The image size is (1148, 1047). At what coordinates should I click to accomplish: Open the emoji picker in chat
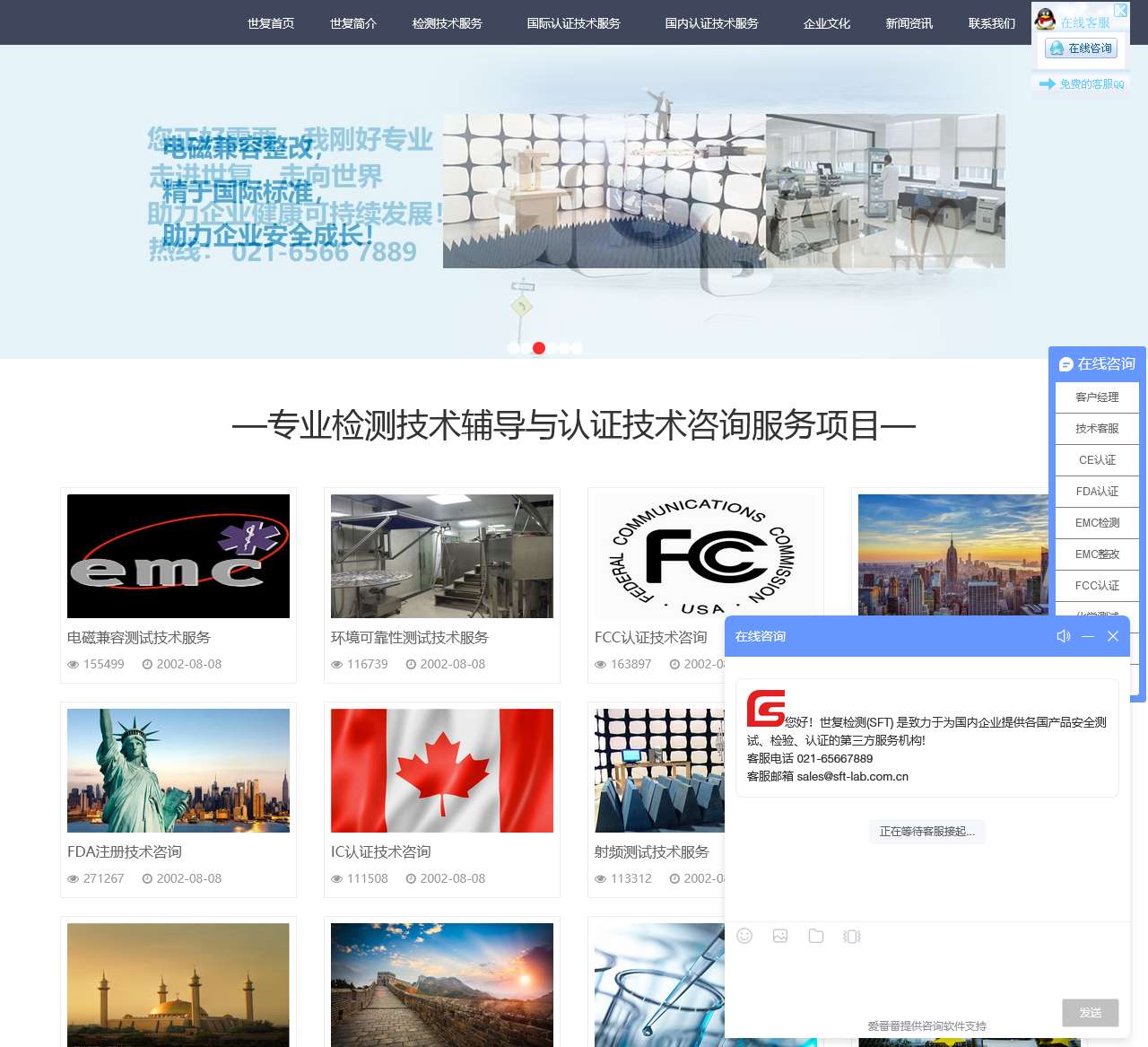(744, 936)
